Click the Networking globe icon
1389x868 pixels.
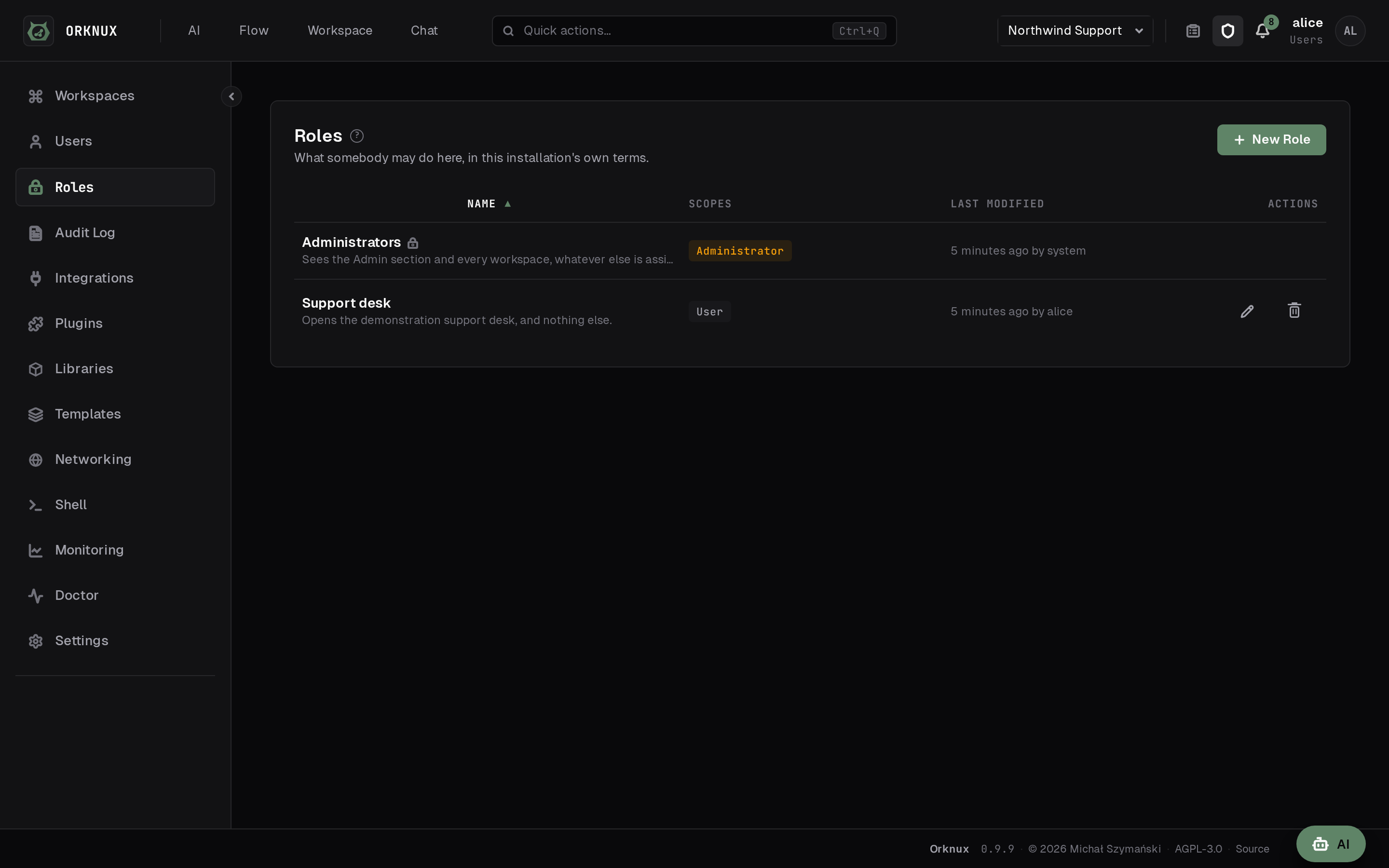click(x=36, y=460)
